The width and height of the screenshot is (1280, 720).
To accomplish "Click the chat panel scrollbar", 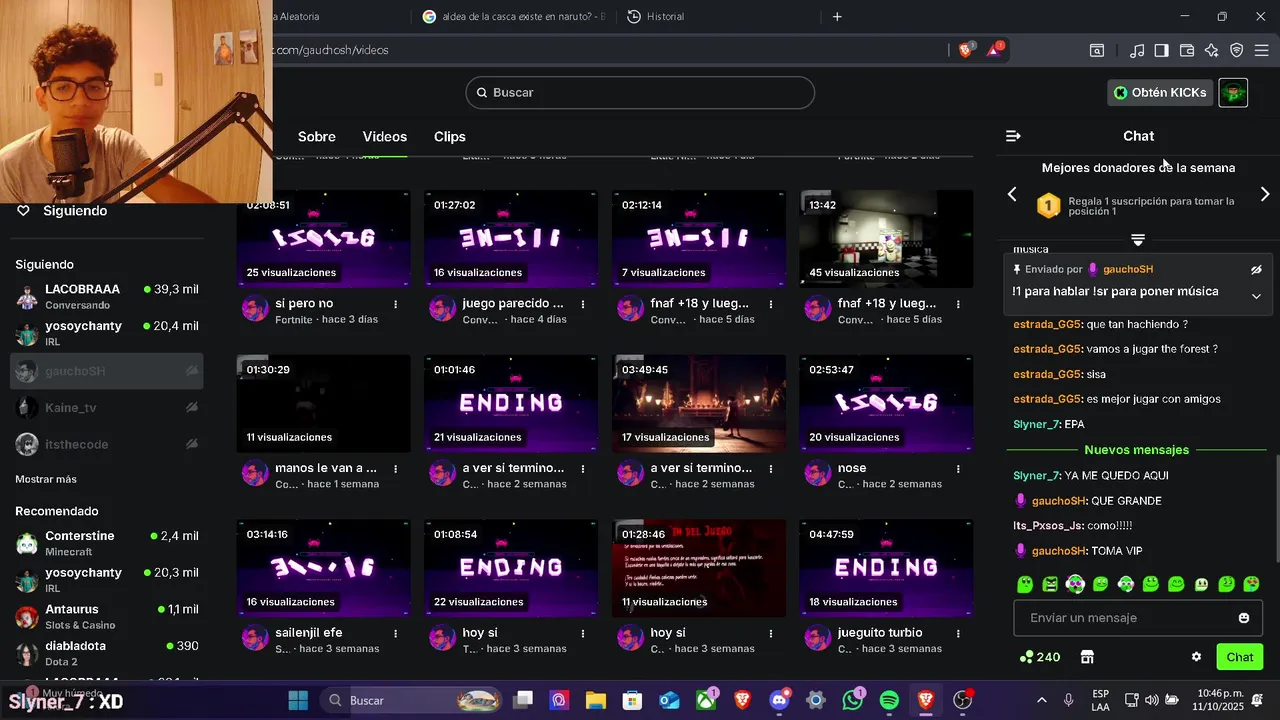I will [x=1275, y=508].
